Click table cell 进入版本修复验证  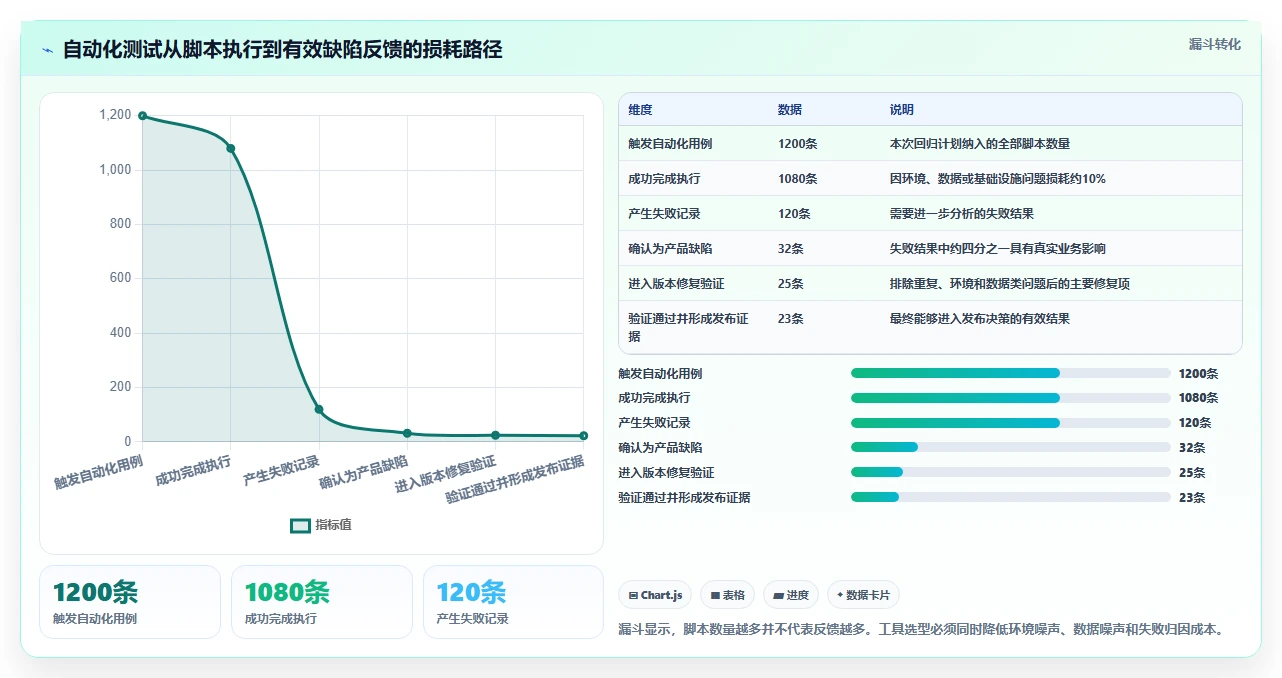point(676,283)
